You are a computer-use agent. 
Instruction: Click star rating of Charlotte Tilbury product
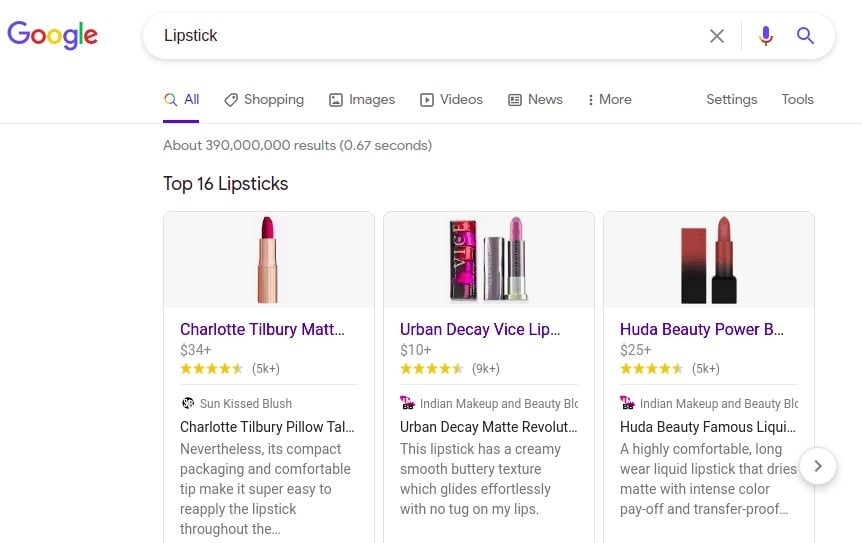[x=211, y=368]
